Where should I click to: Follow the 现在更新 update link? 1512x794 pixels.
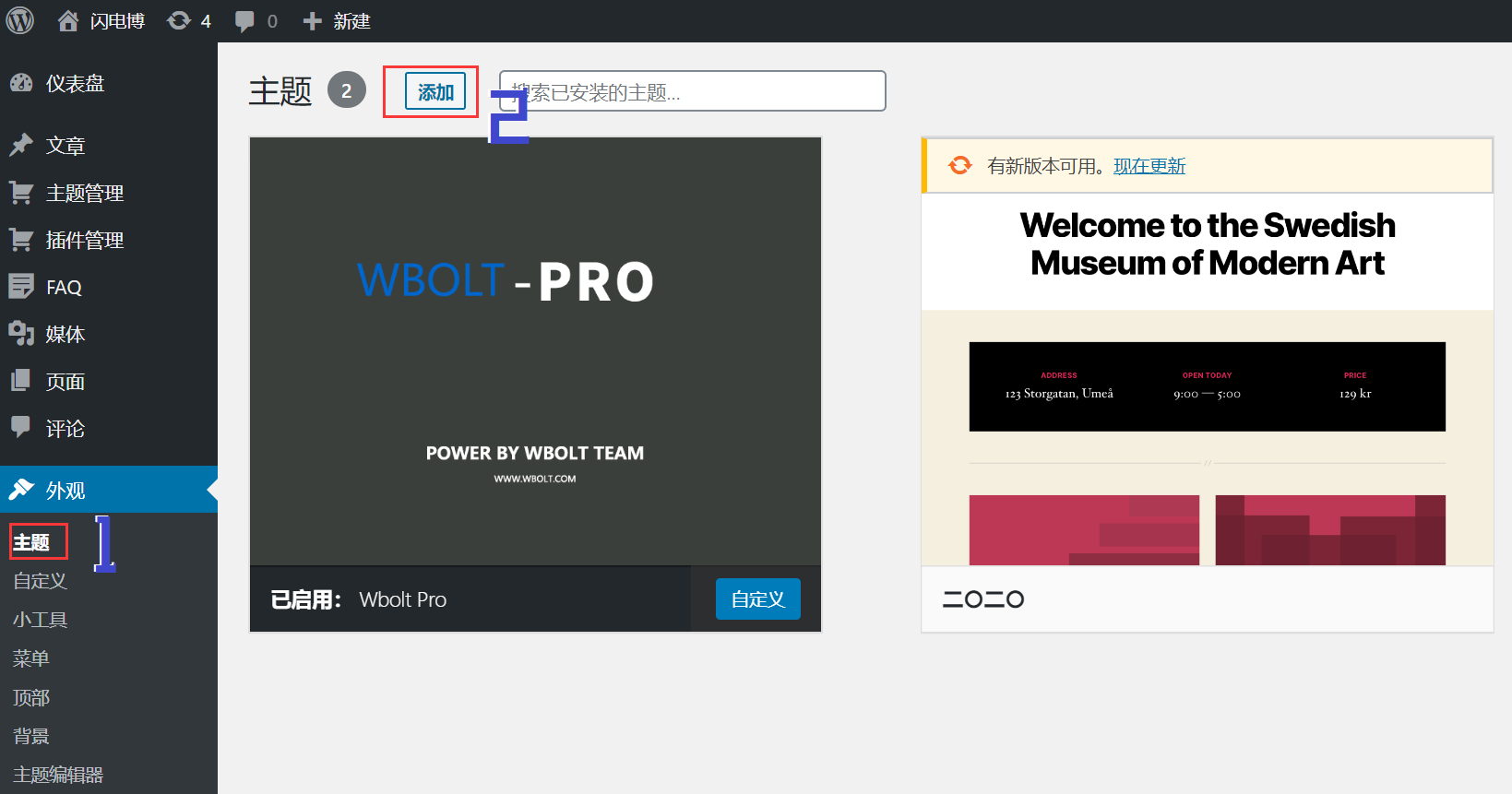pyautogui.click(x=1149, y=166)
